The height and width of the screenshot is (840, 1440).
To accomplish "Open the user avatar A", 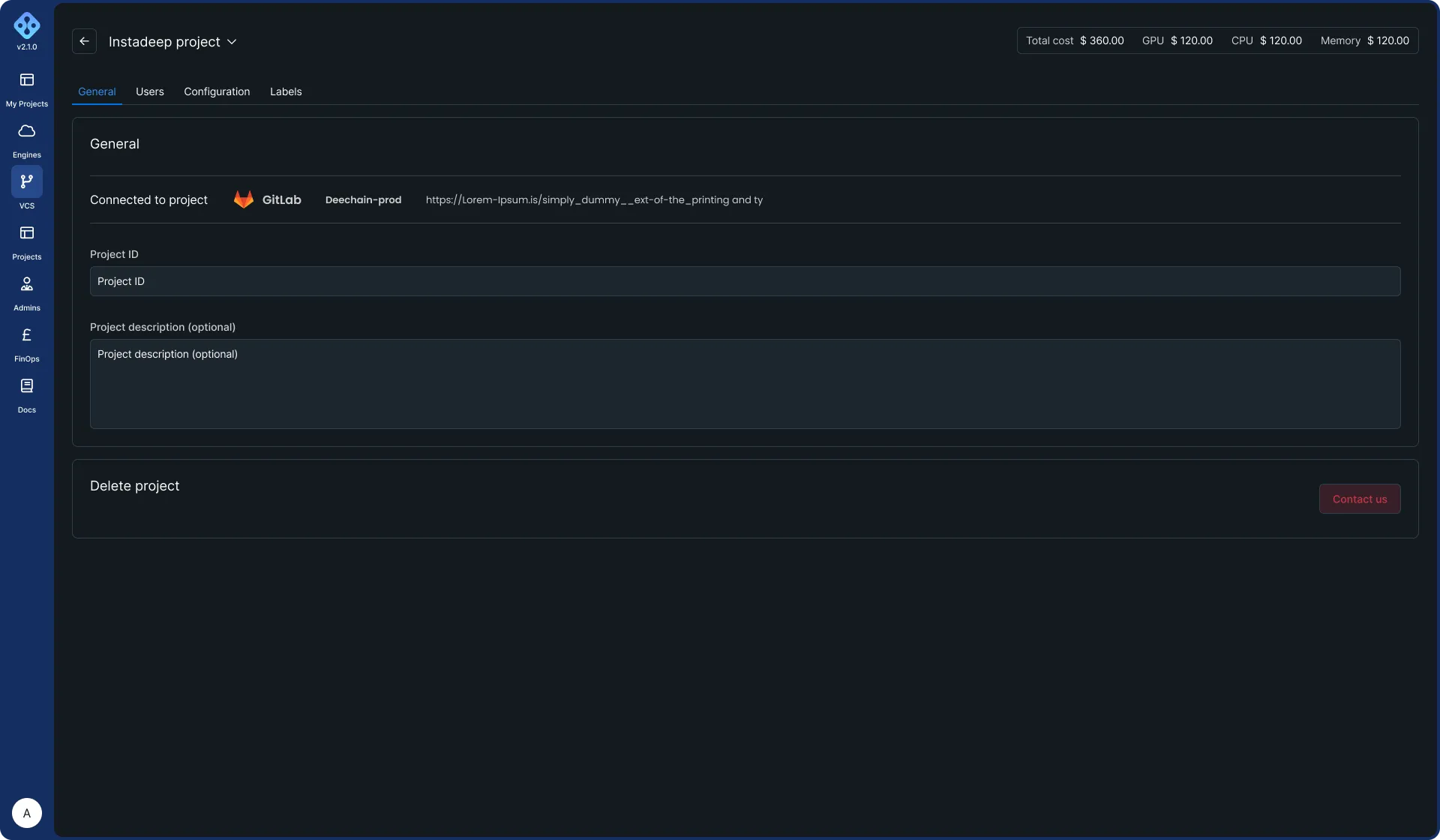I will [27, 813].
